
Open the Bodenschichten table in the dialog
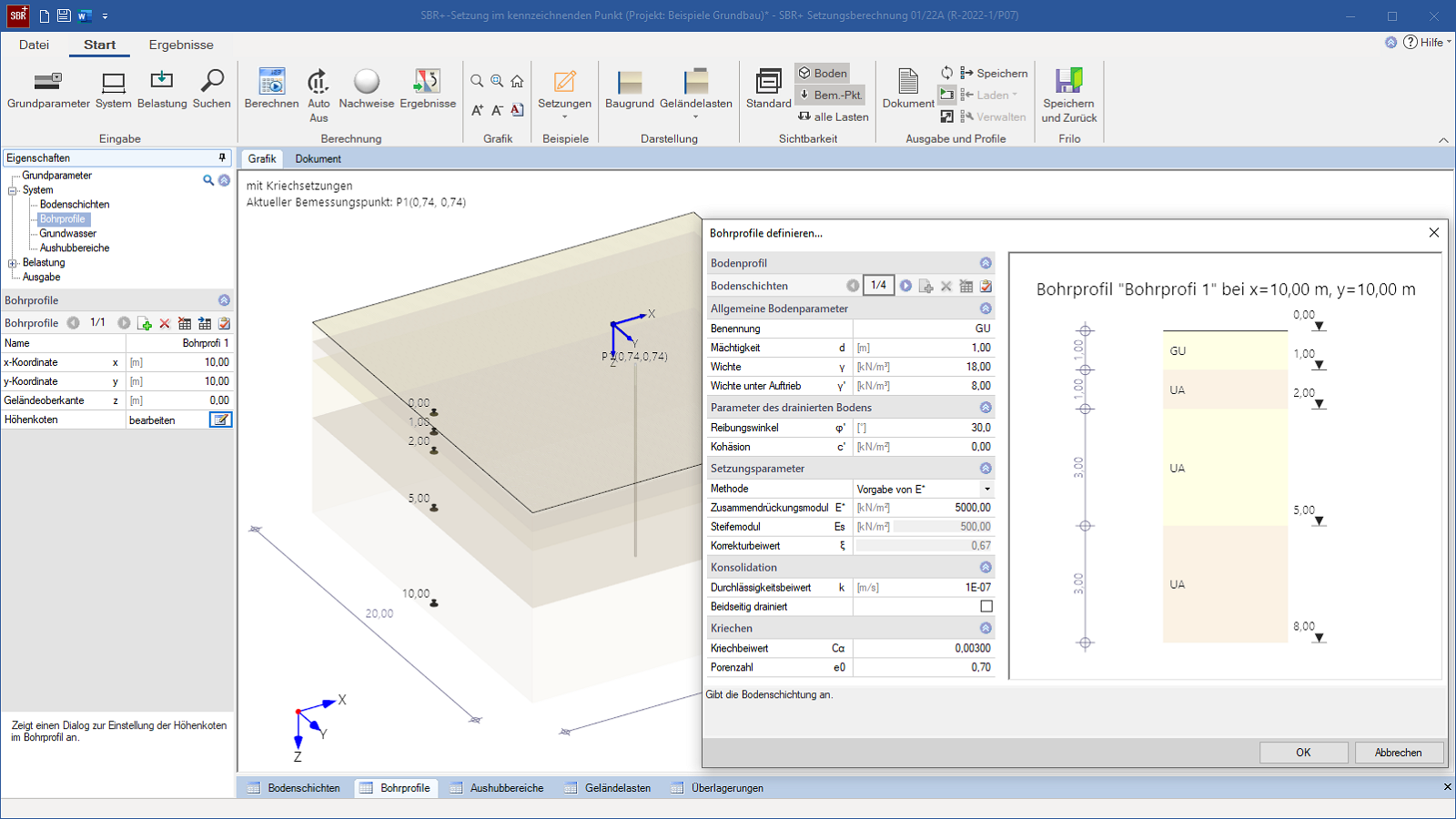[x=966, y=286]
